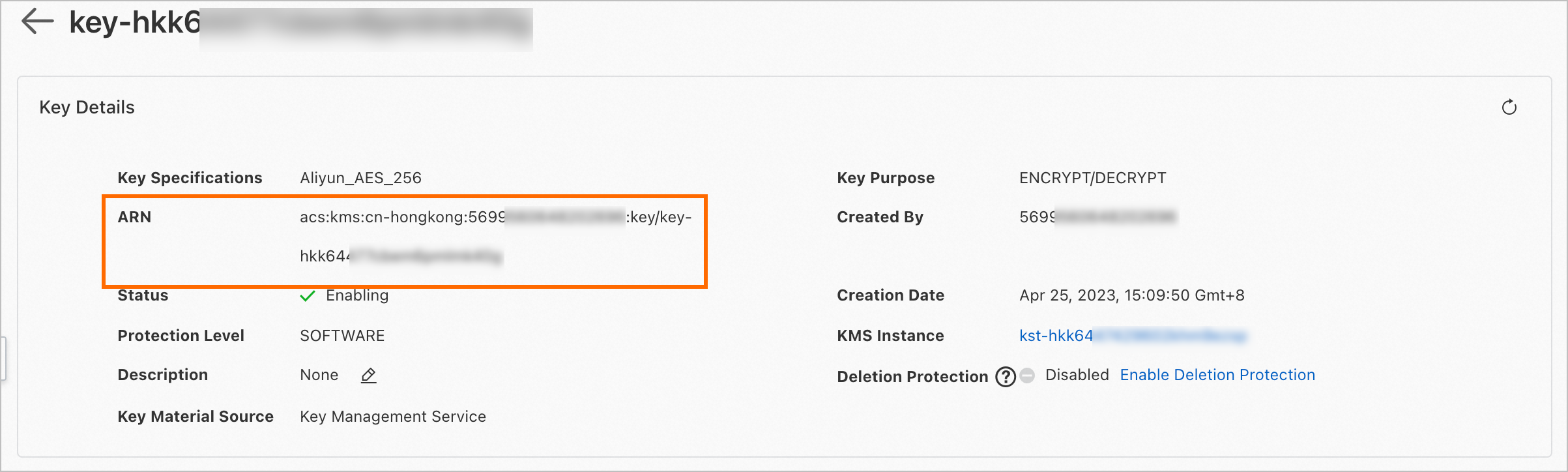
Task: Expand the collapsed left side panel handle
Action: (x=3, y=357)
